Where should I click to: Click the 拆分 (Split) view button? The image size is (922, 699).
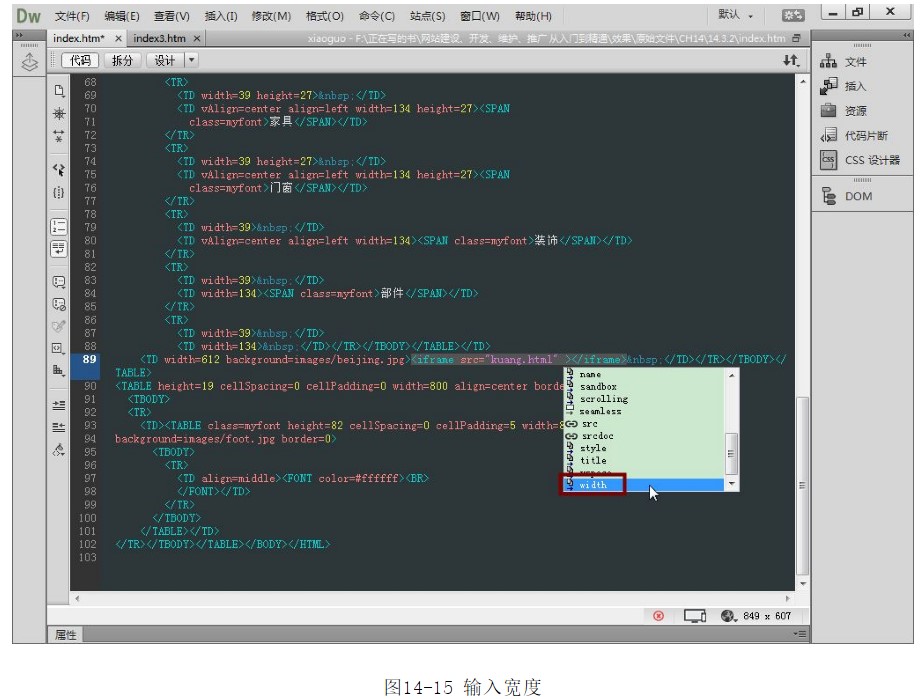[122, 61]
